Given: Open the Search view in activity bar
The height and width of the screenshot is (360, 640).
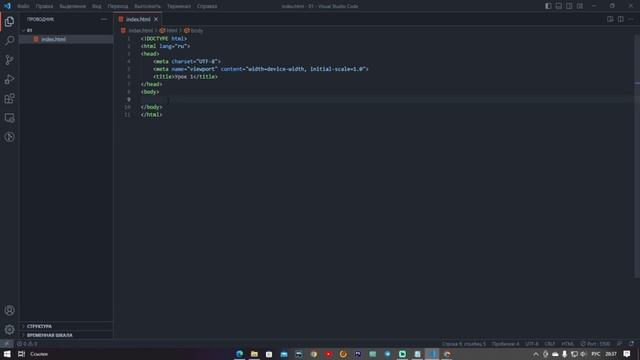Looking at the screenshot, I should click(9, 40).
